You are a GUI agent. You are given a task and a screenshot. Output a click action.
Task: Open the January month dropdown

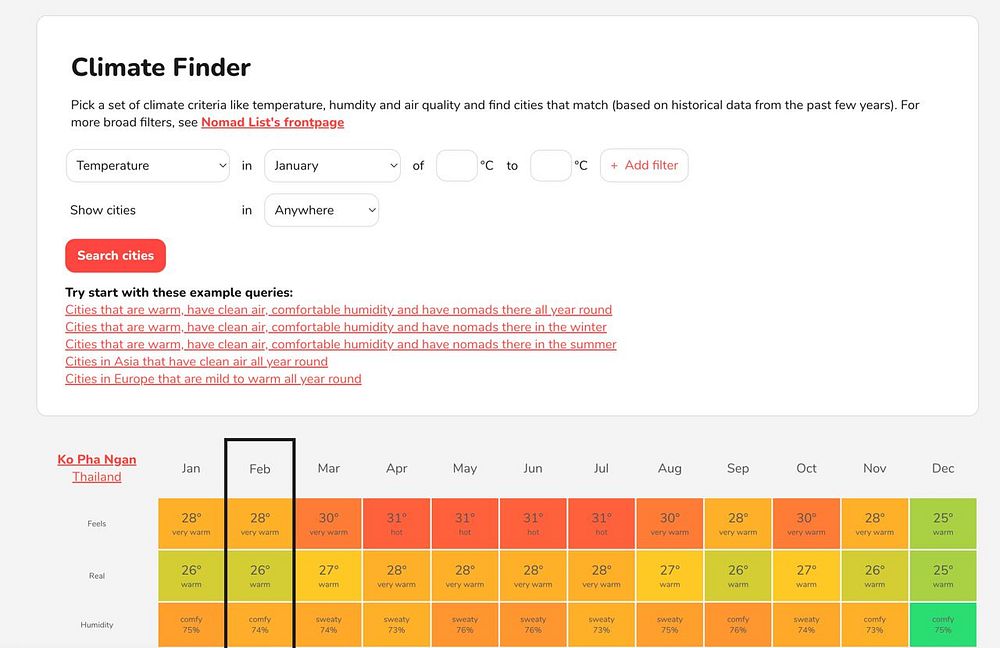332,166
